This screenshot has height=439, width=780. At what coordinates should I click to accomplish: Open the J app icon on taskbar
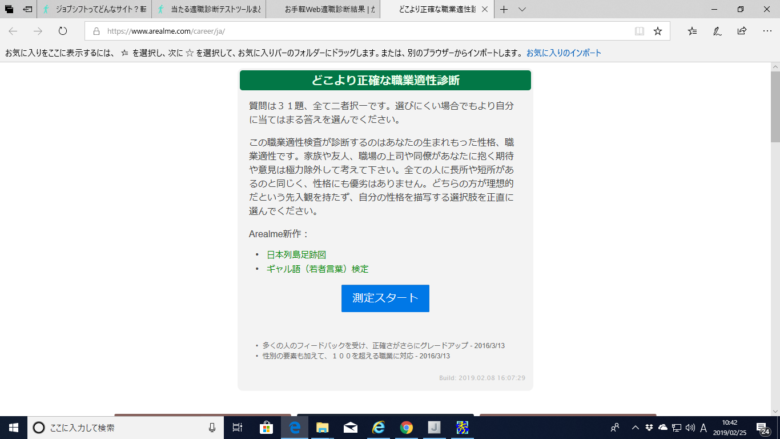(x=434, y=428)
